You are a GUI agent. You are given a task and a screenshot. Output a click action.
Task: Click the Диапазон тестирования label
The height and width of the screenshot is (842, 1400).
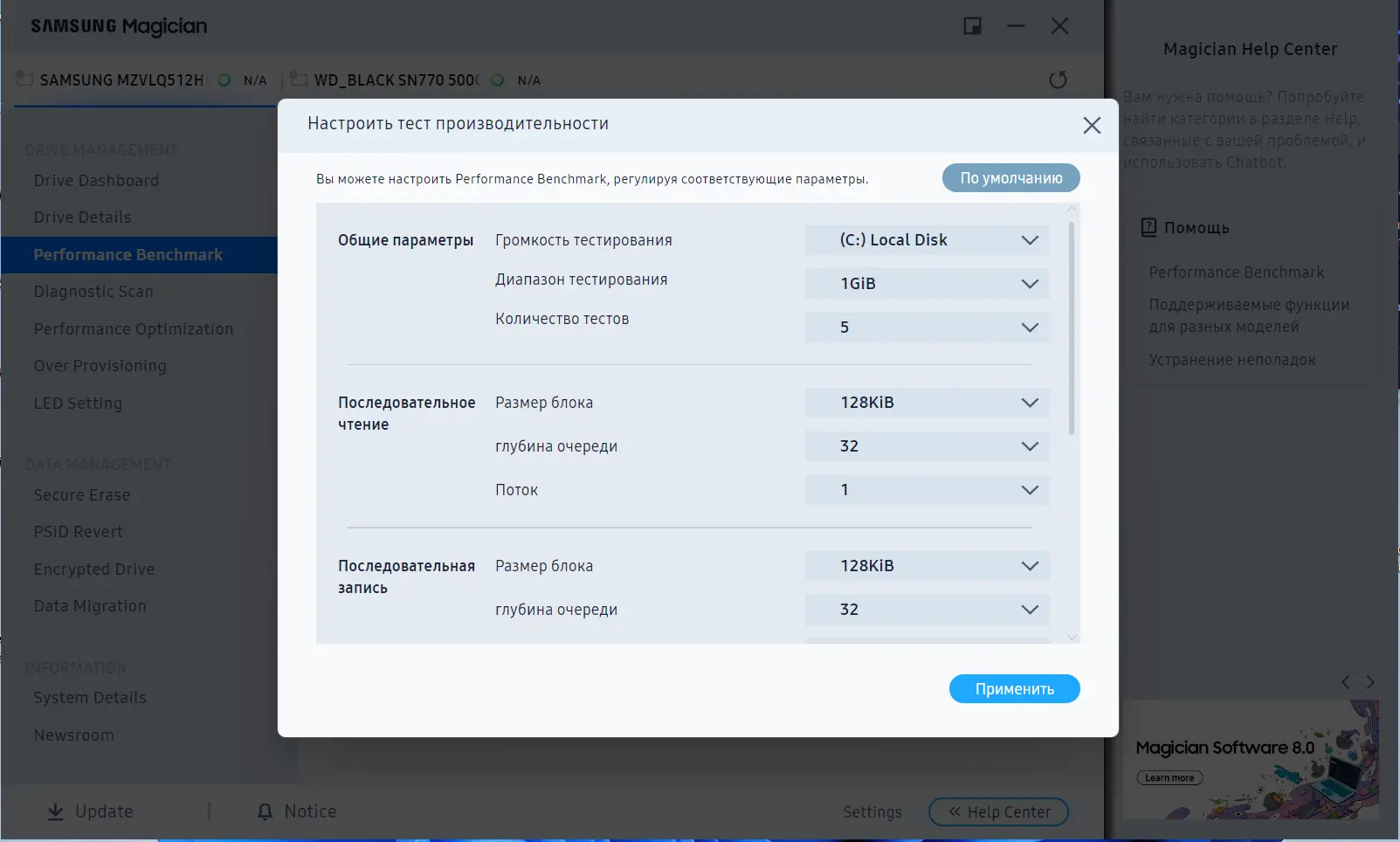(x=582, y=280)
